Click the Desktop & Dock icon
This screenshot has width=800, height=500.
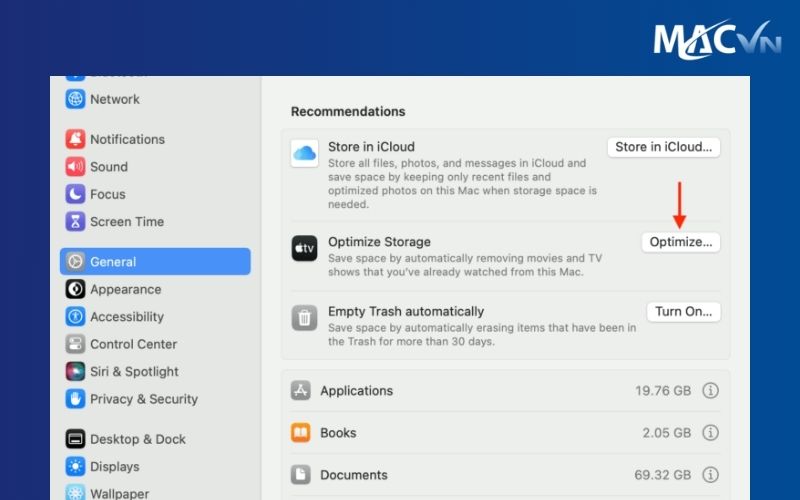pos(75,439)
